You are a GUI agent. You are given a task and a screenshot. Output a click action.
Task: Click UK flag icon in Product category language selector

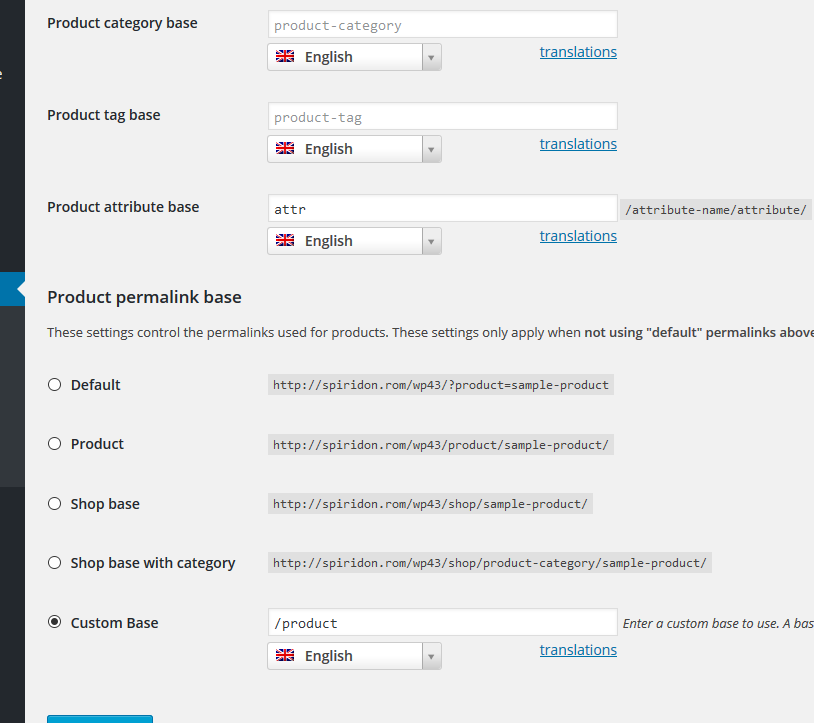pyautogui.click(x=284, y=56)
